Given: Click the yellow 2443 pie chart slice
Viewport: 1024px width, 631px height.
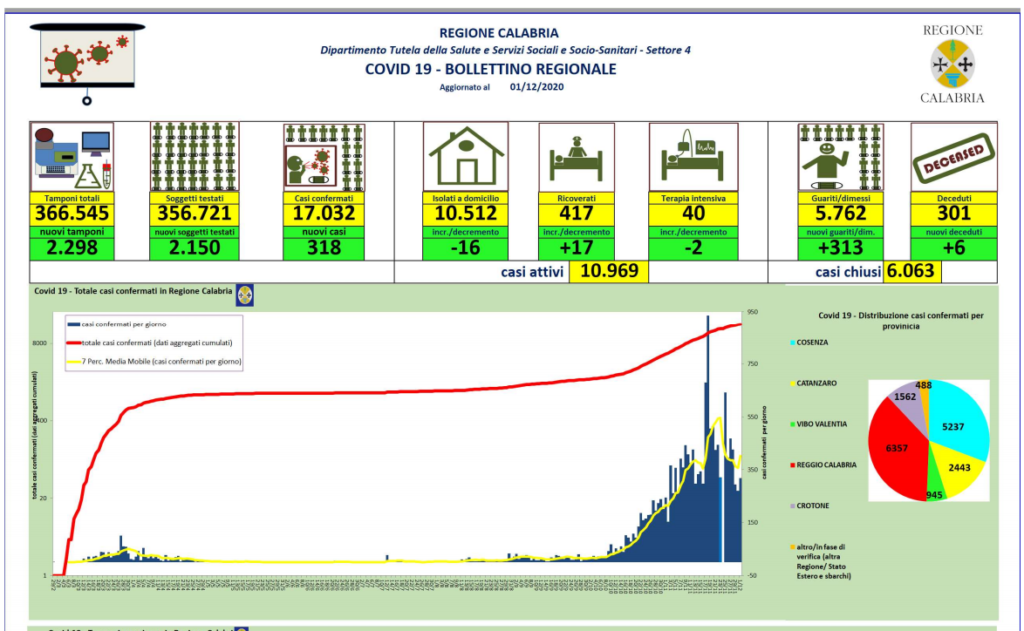Looking at the screenshot, I should [x=960, y=468].
